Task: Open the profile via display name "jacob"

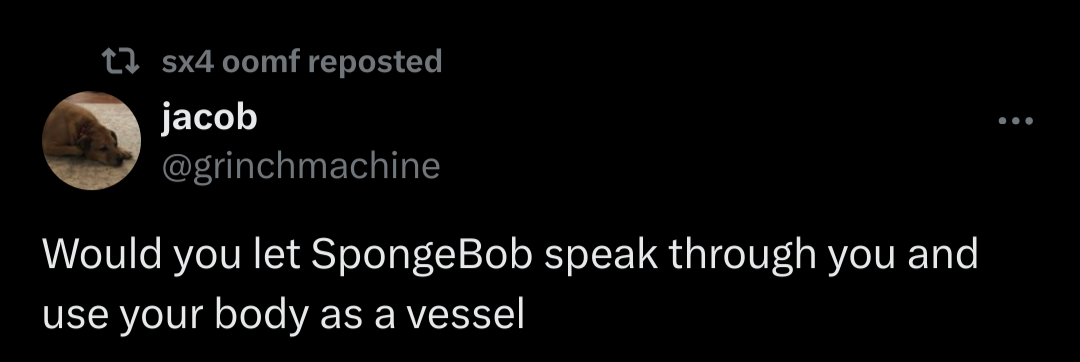Action: (209, 118)
